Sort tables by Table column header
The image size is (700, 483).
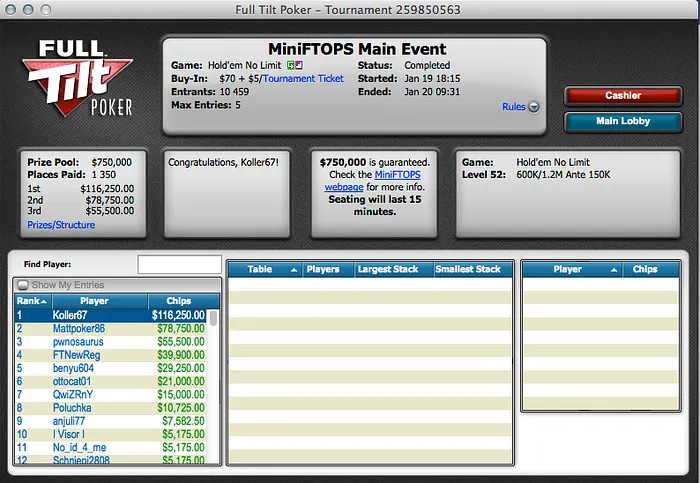click(264, 269)
